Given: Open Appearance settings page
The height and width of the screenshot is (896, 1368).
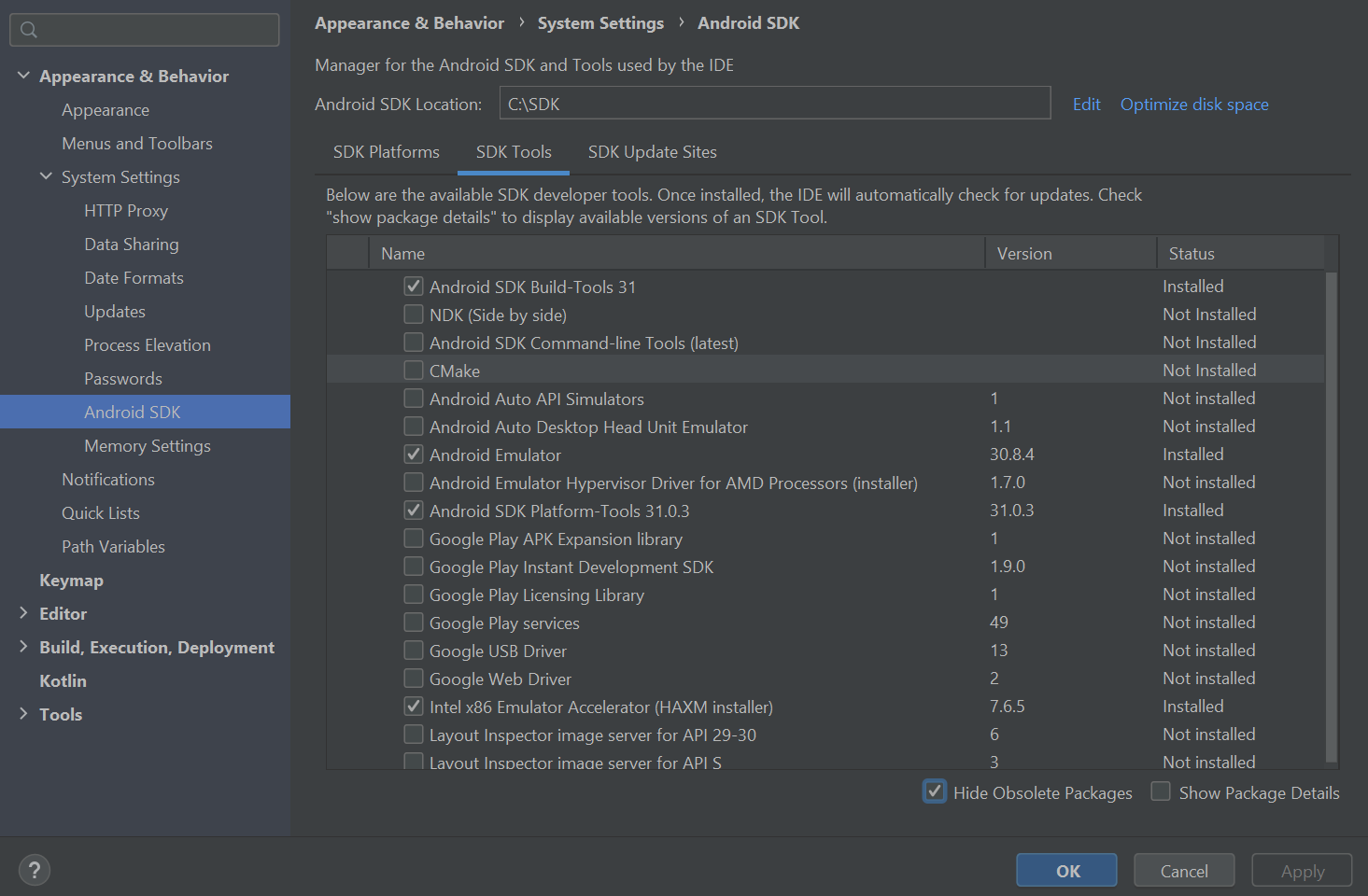Looking at the screenshot, I should click(106, 110).
